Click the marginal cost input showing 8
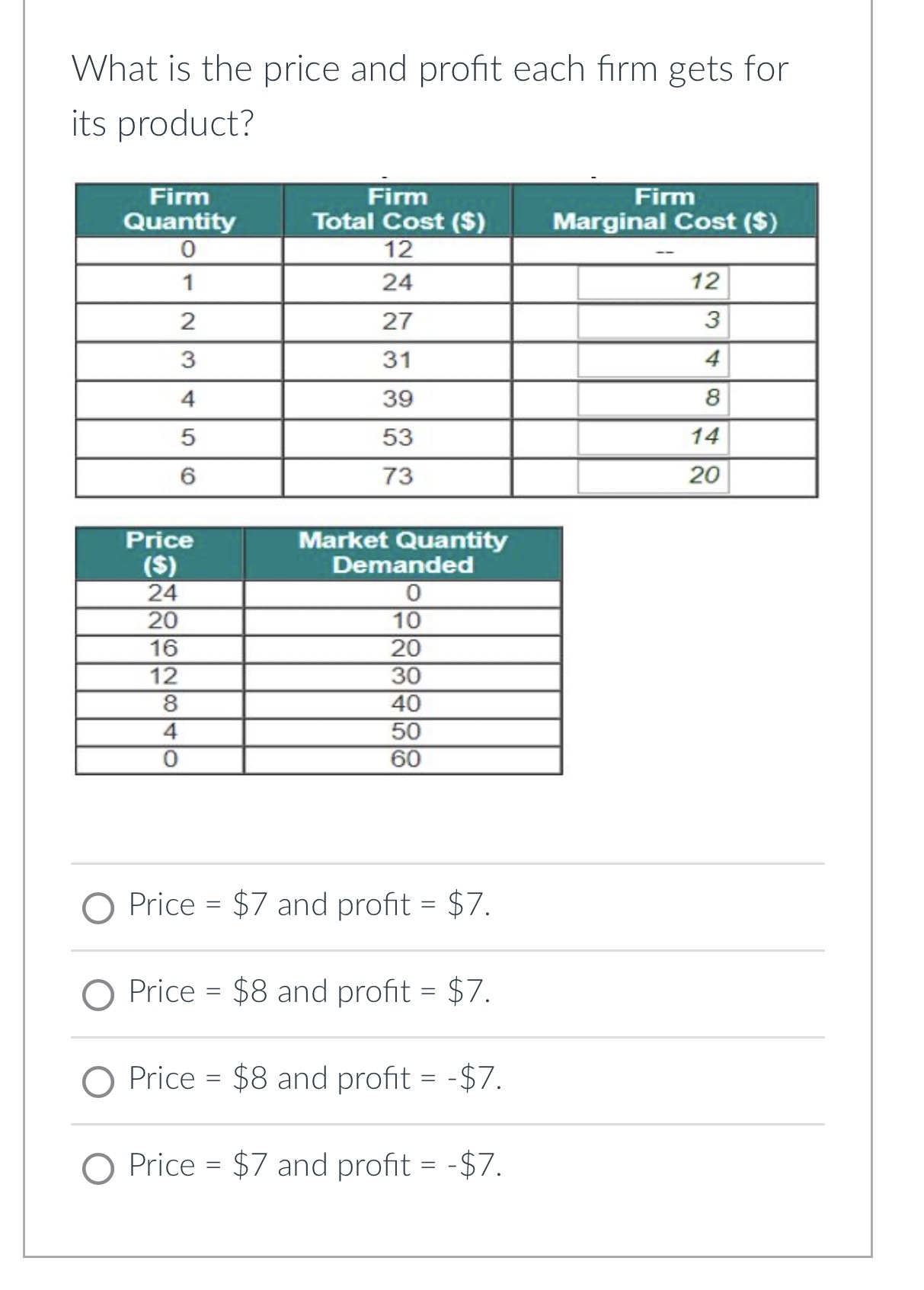Screen dimensions: 924x1290 [655, 397]
